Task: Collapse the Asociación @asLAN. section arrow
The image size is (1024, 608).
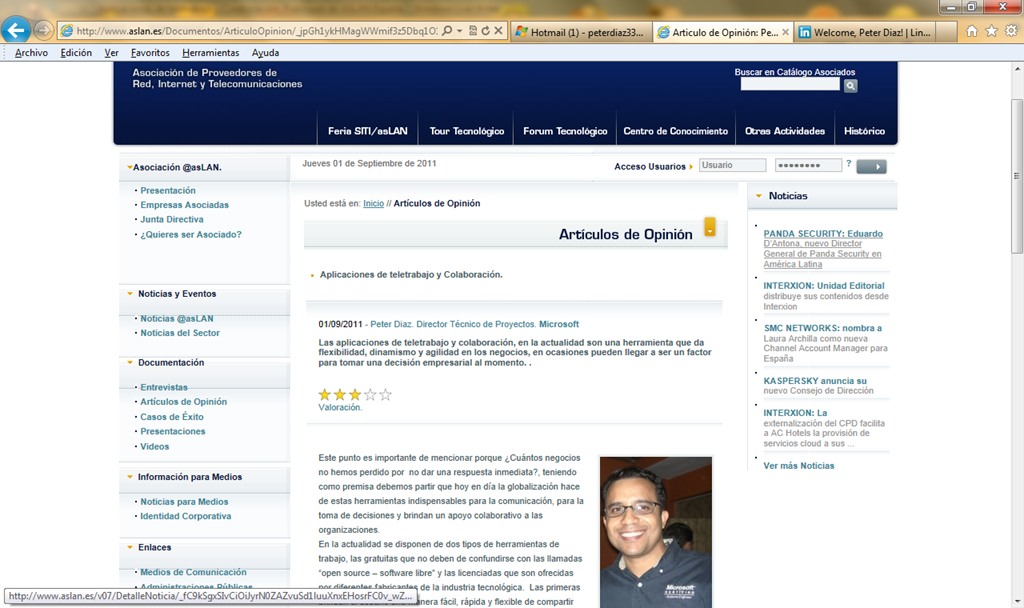Action: pos(130,167)
